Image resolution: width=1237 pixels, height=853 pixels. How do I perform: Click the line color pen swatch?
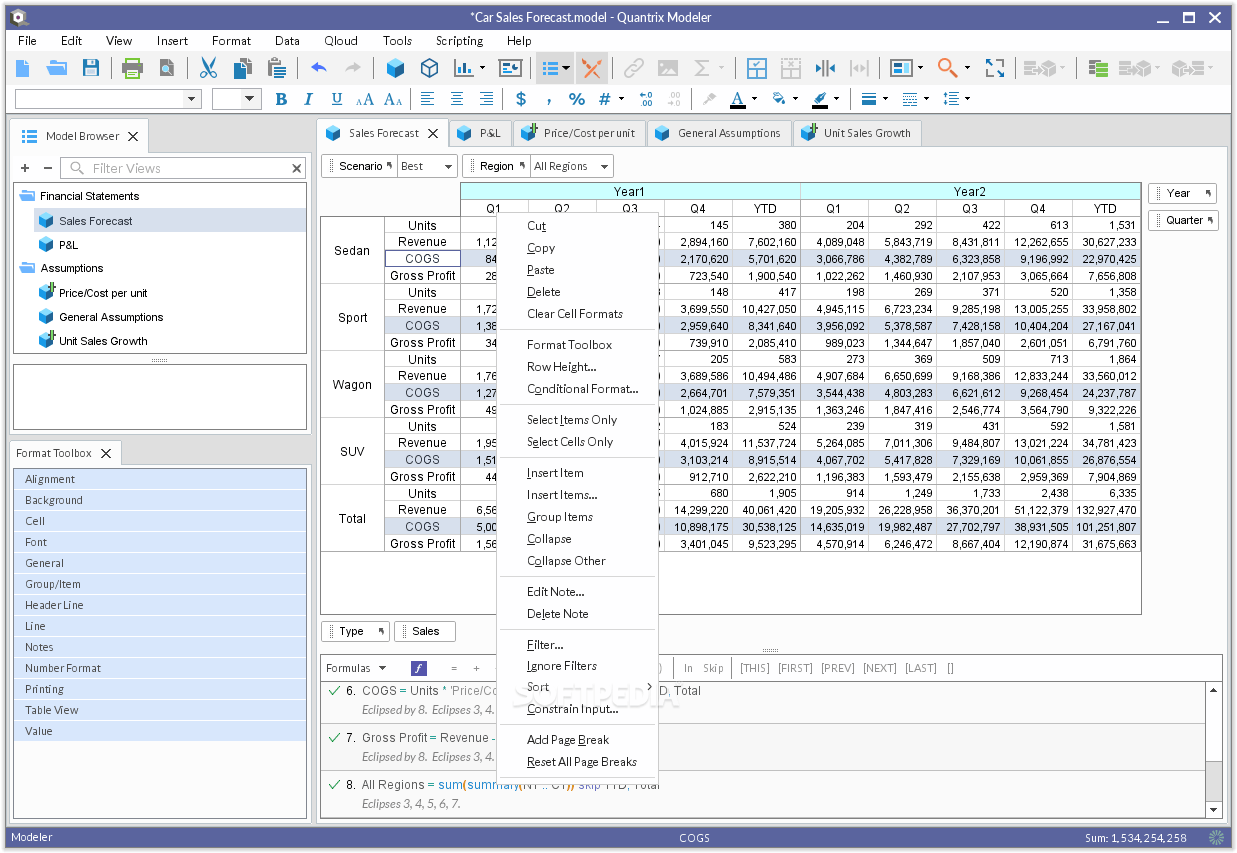[820, 99]
